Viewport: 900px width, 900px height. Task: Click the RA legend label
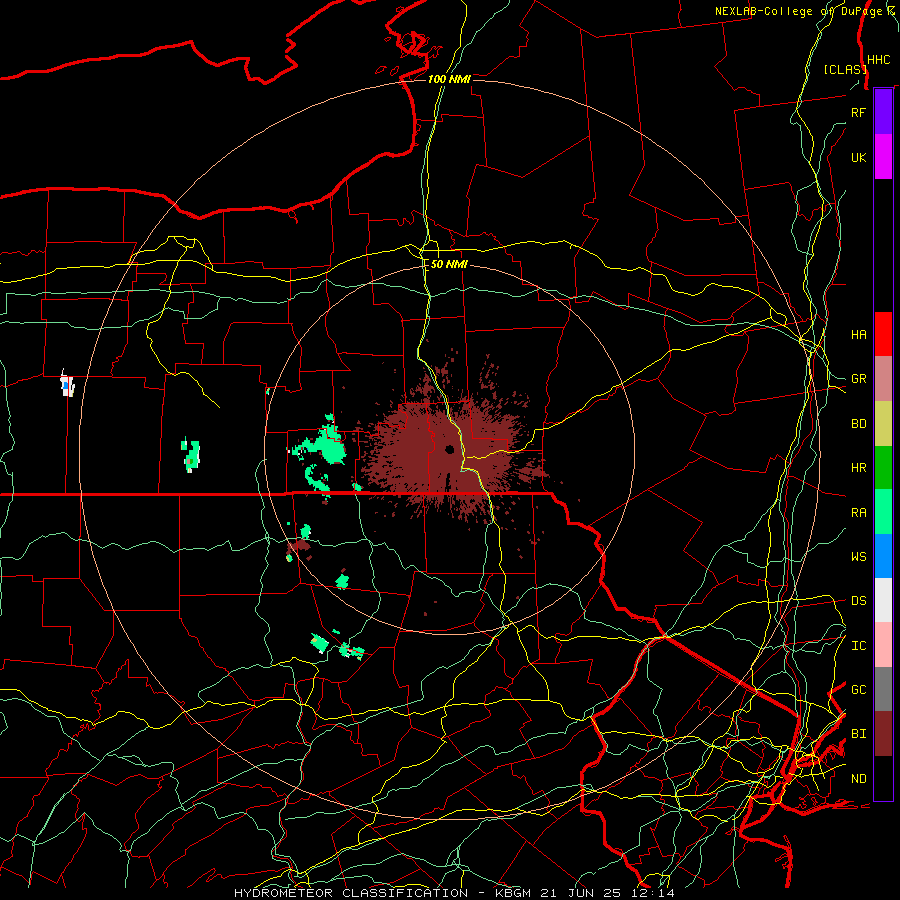pyautogui.click(x=858, y=513)
